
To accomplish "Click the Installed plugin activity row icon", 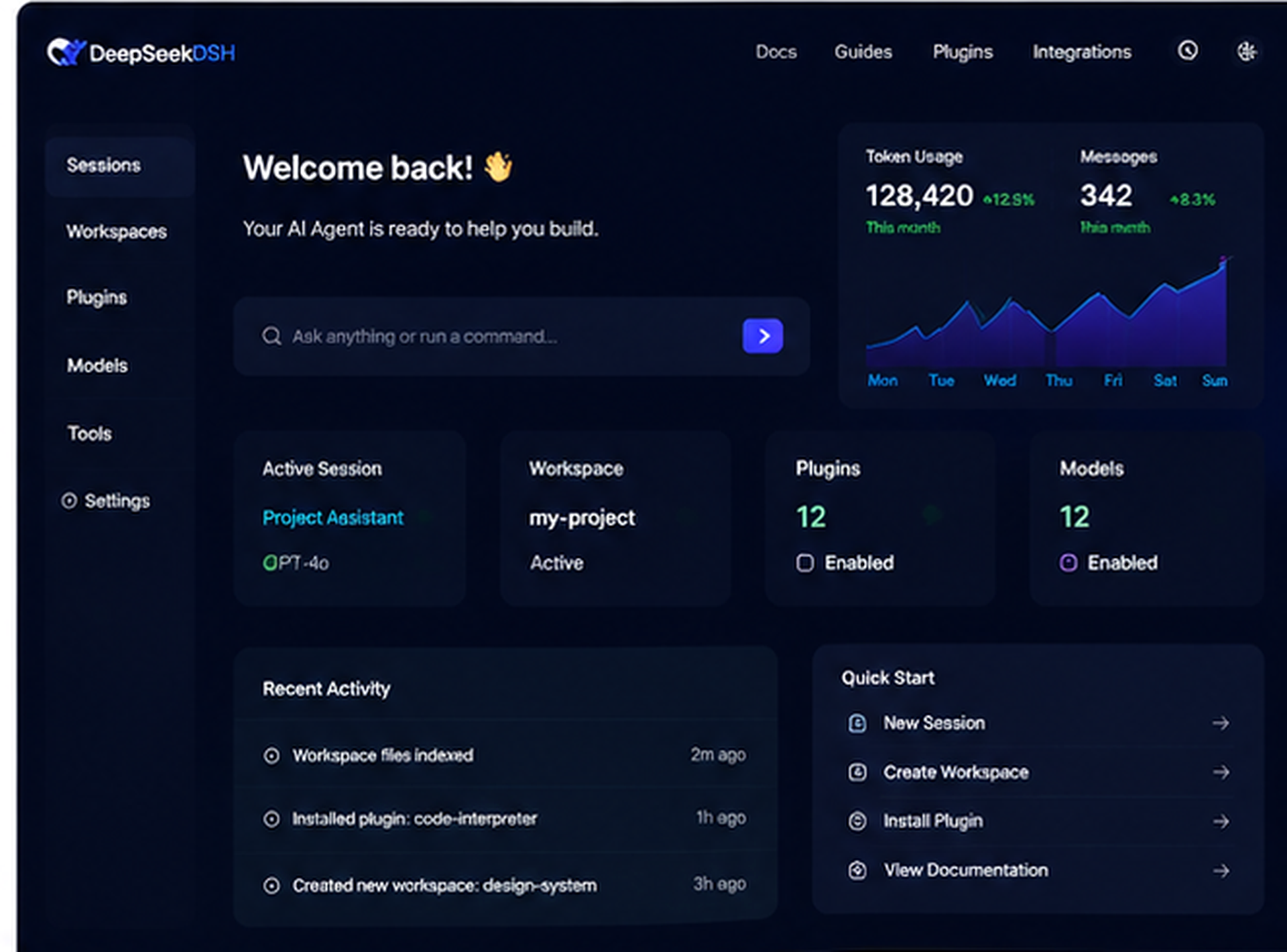I will [x=271, y=819].
